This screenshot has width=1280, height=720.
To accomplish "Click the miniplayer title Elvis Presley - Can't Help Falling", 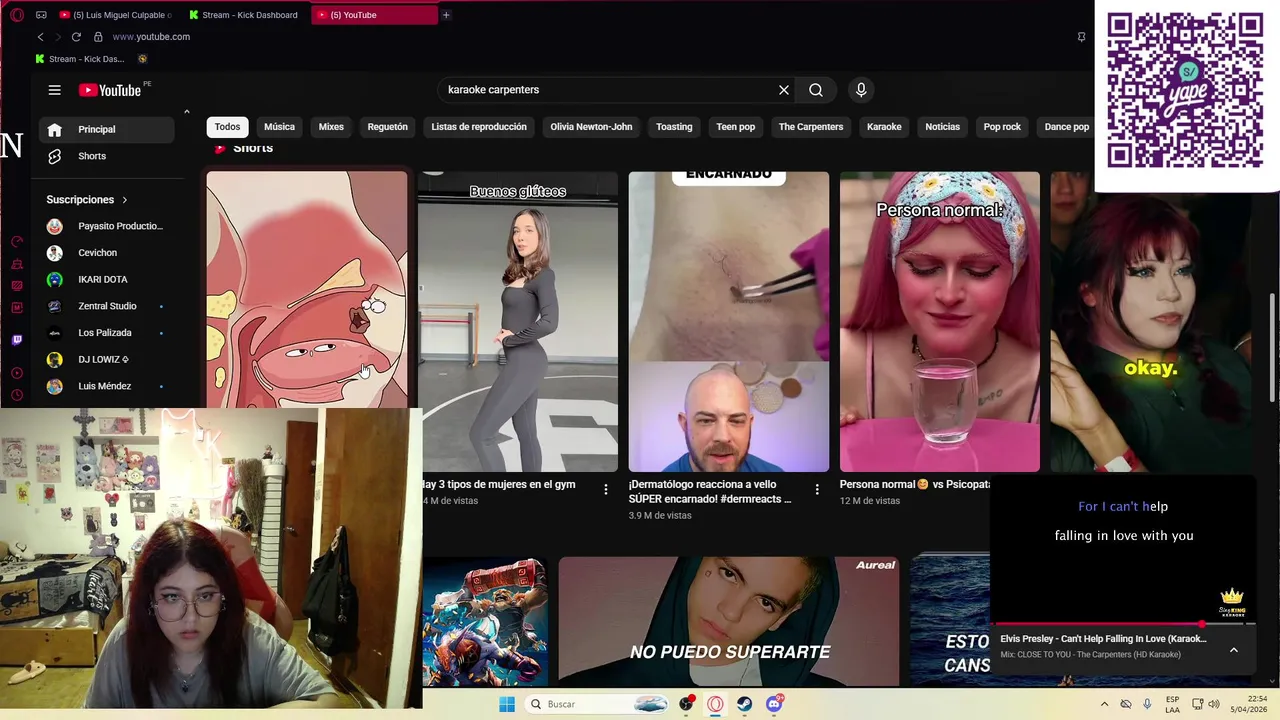I will 1103,639.
